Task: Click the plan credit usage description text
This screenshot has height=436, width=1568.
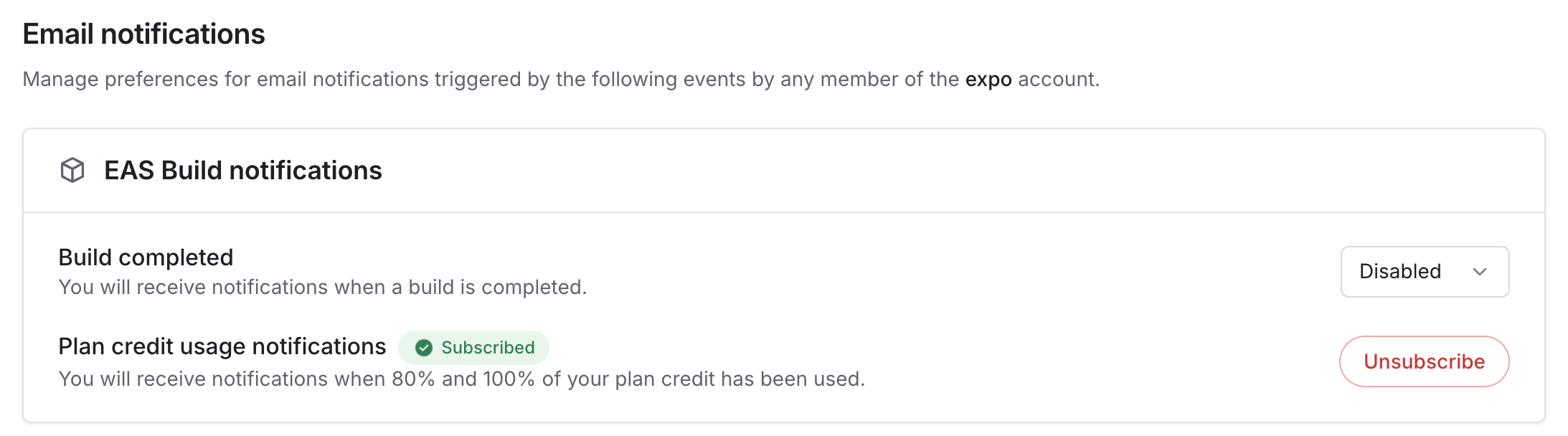Action: (461, 379)
